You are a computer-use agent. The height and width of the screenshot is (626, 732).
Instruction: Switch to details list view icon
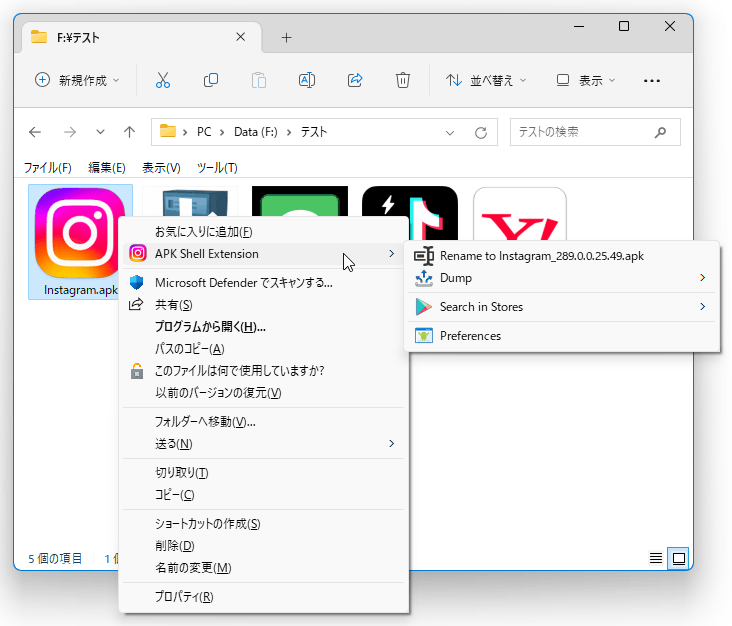click(x=656, y=558)
